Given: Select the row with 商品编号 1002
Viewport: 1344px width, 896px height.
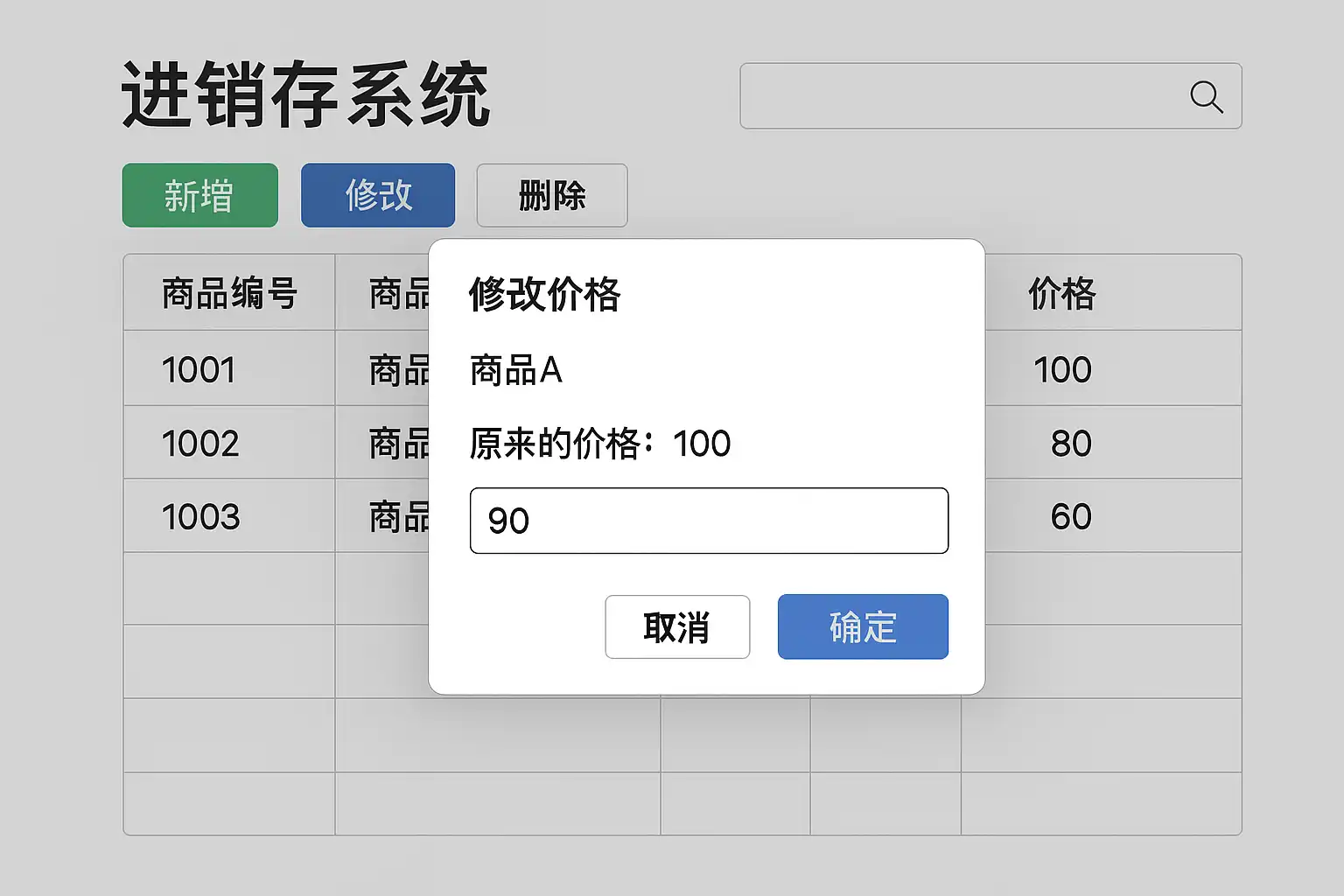Looking at the screenshot, I should point(682,442).
